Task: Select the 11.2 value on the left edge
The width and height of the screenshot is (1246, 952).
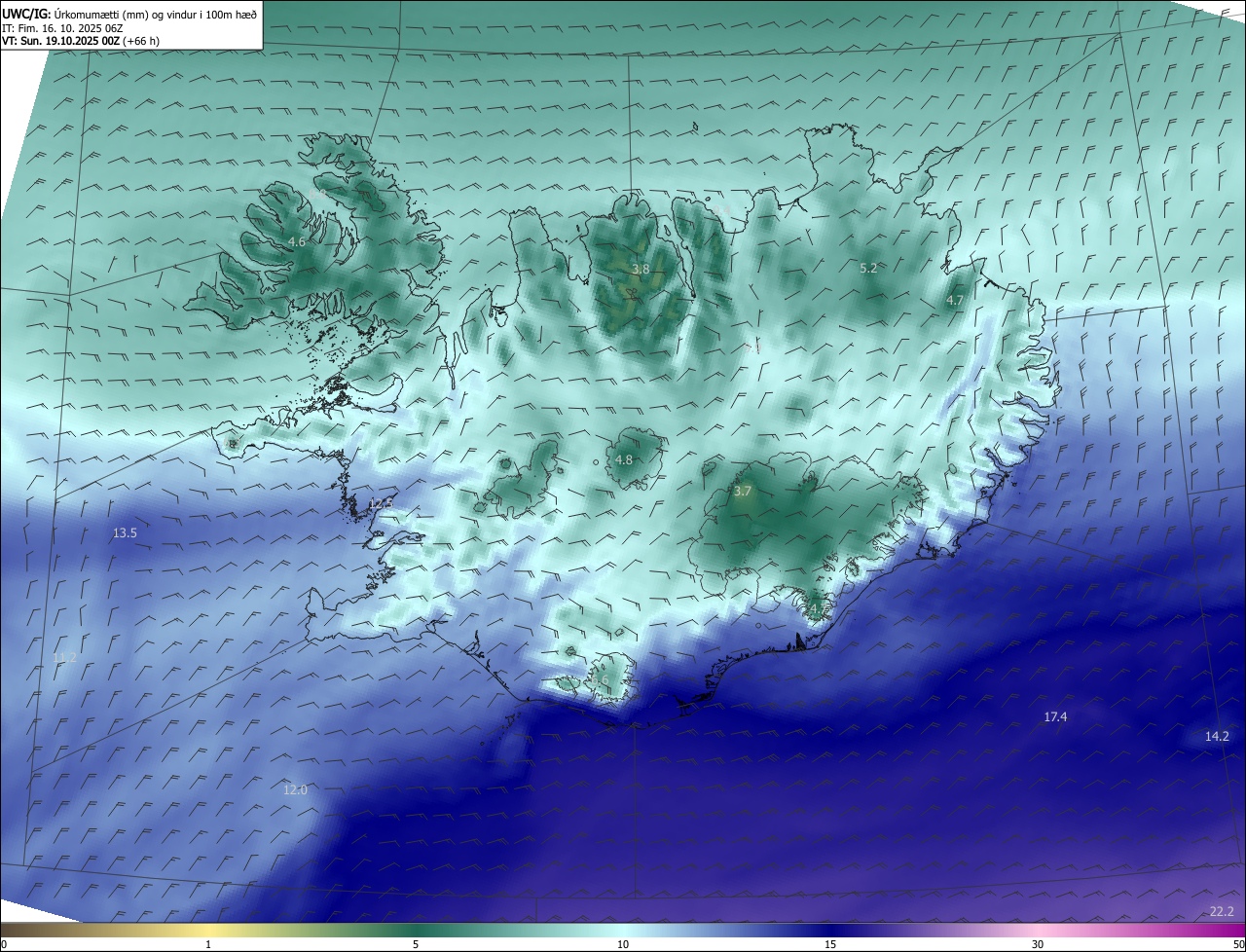Action: coord(64,658)
